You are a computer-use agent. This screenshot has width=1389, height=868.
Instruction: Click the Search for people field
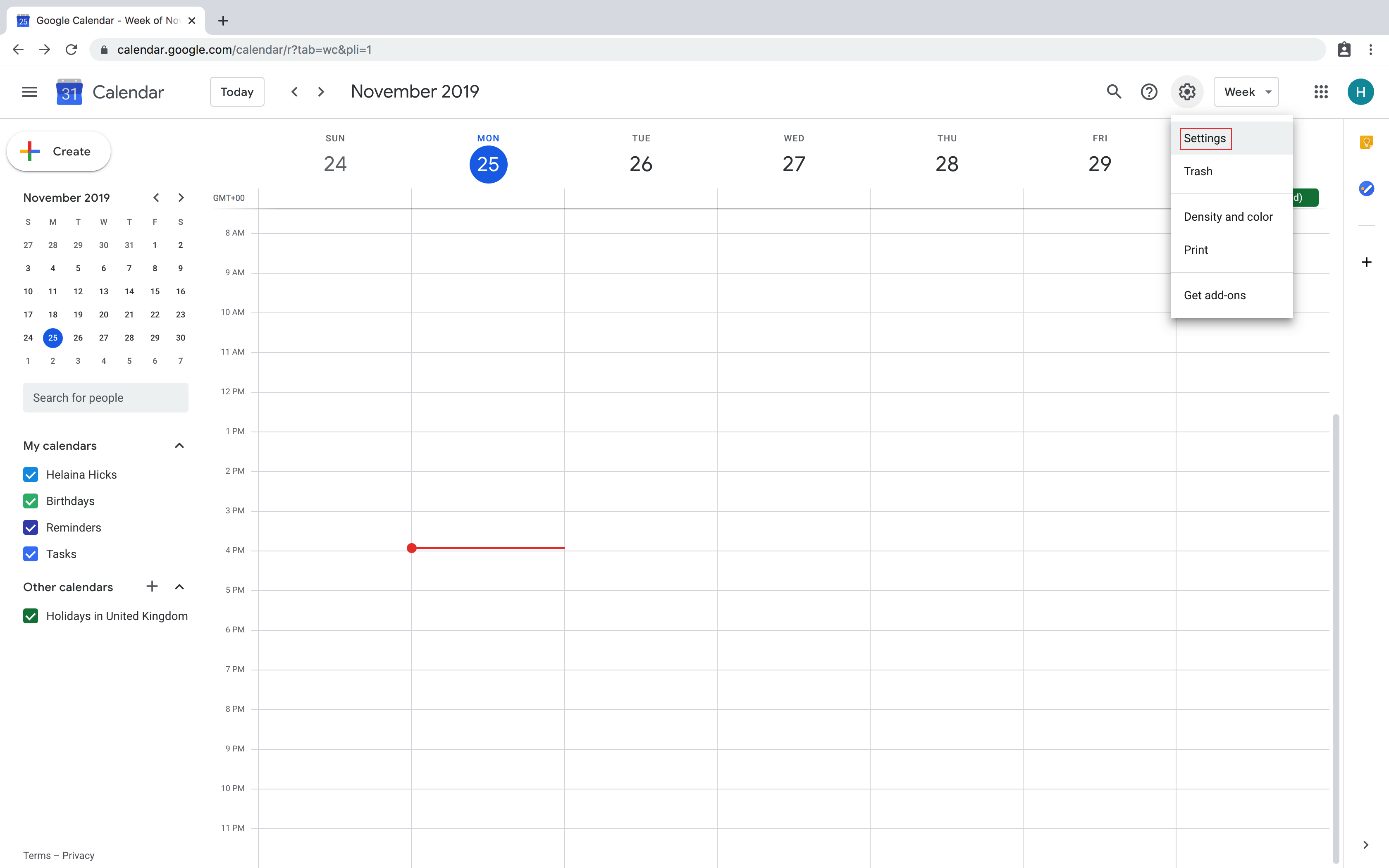pos(105,398)
